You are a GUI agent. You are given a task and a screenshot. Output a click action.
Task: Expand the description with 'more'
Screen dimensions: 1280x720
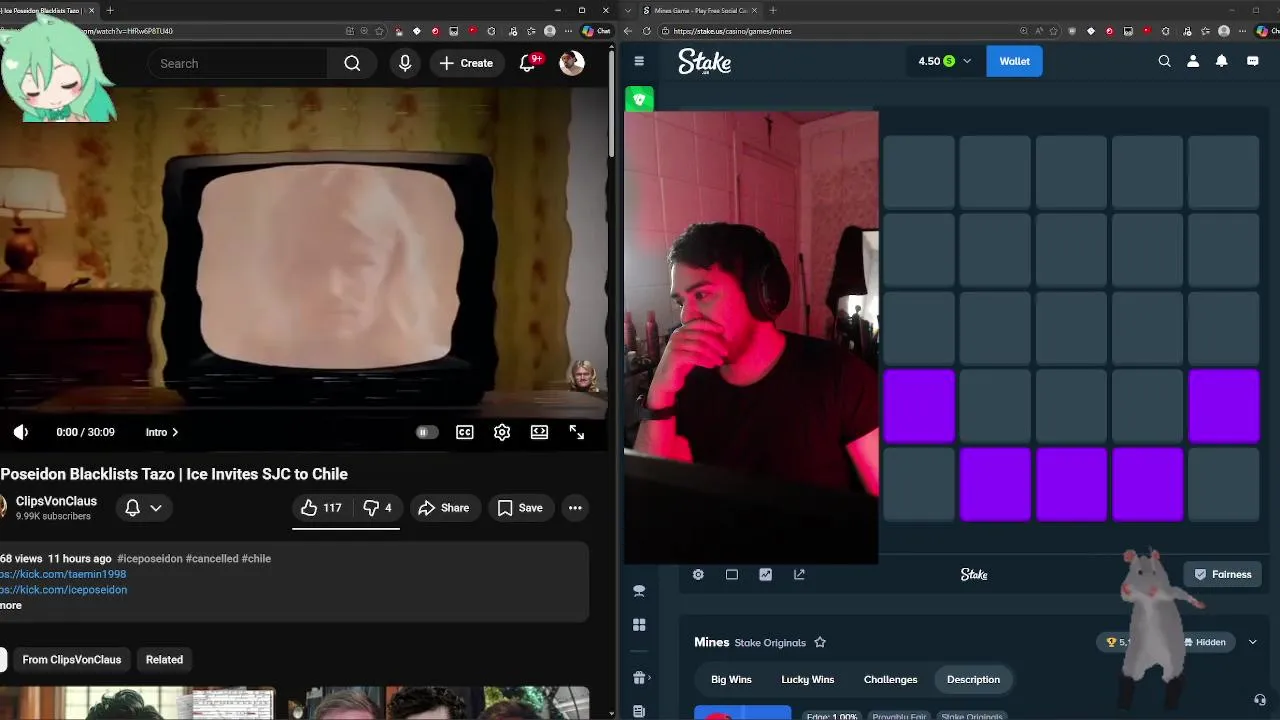point(11,605)
